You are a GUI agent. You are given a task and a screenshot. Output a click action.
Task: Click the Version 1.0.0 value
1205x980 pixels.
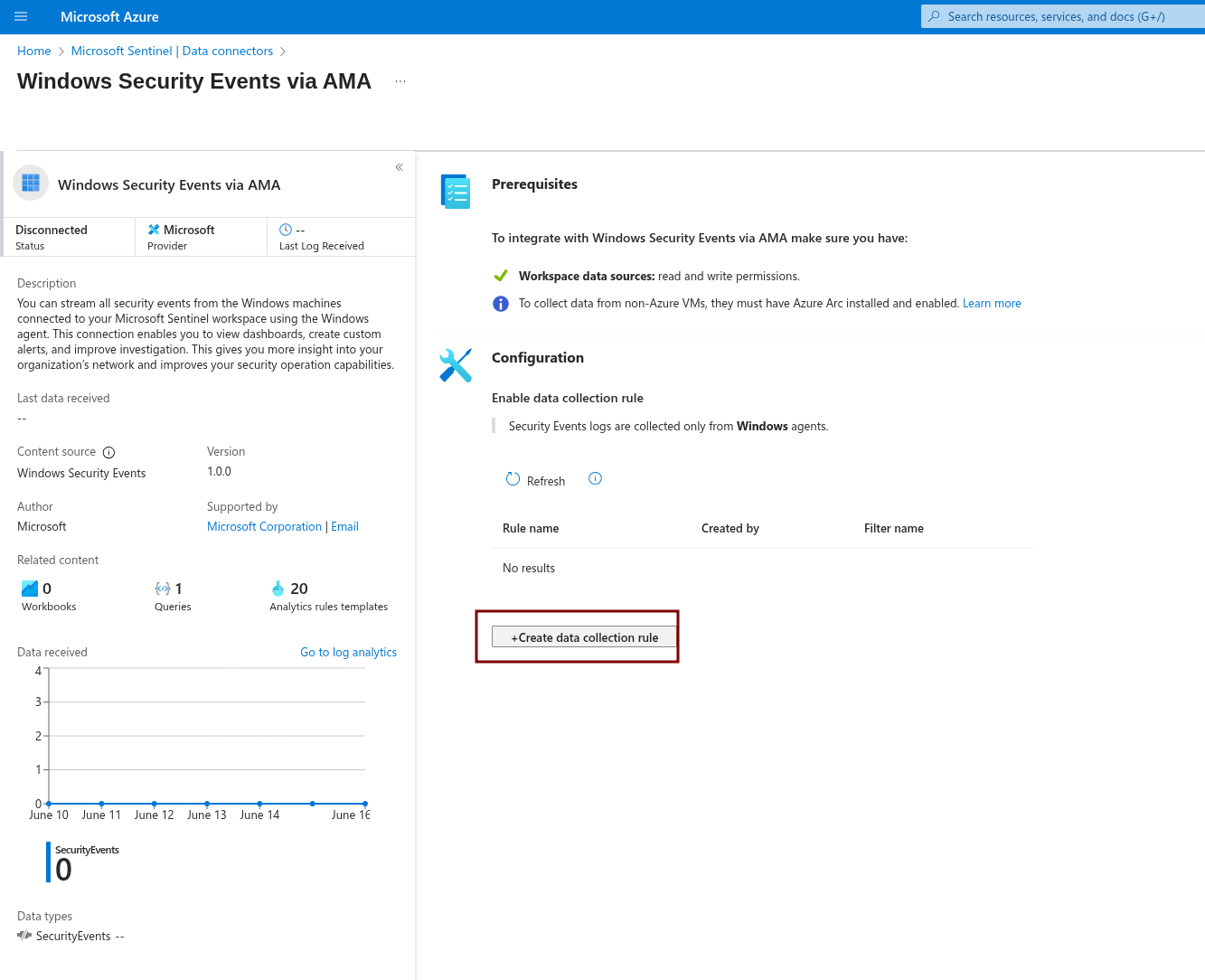(x=219, y=472)
